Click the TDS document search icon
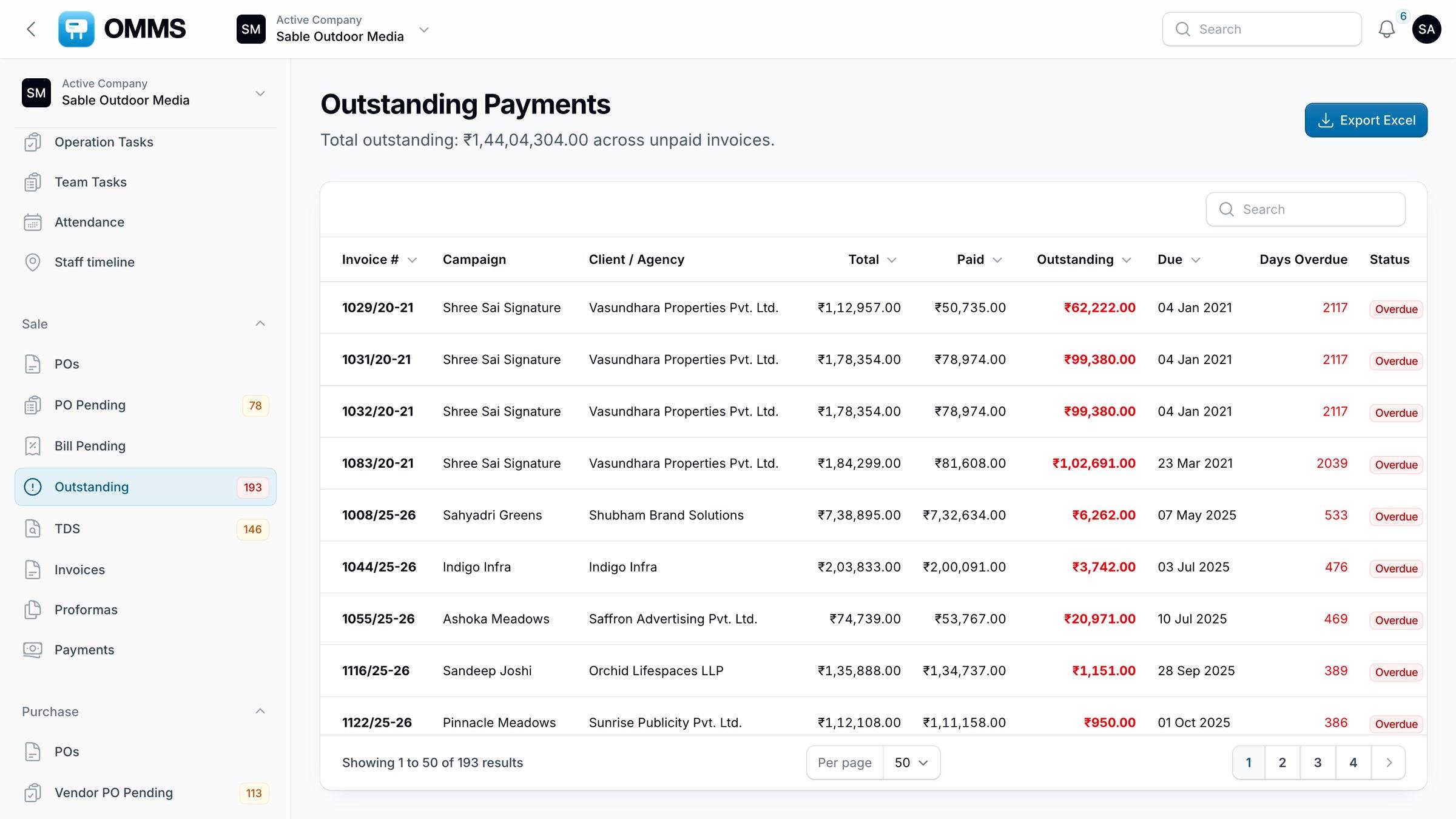 pyautogui.click(x=33, y=528)
